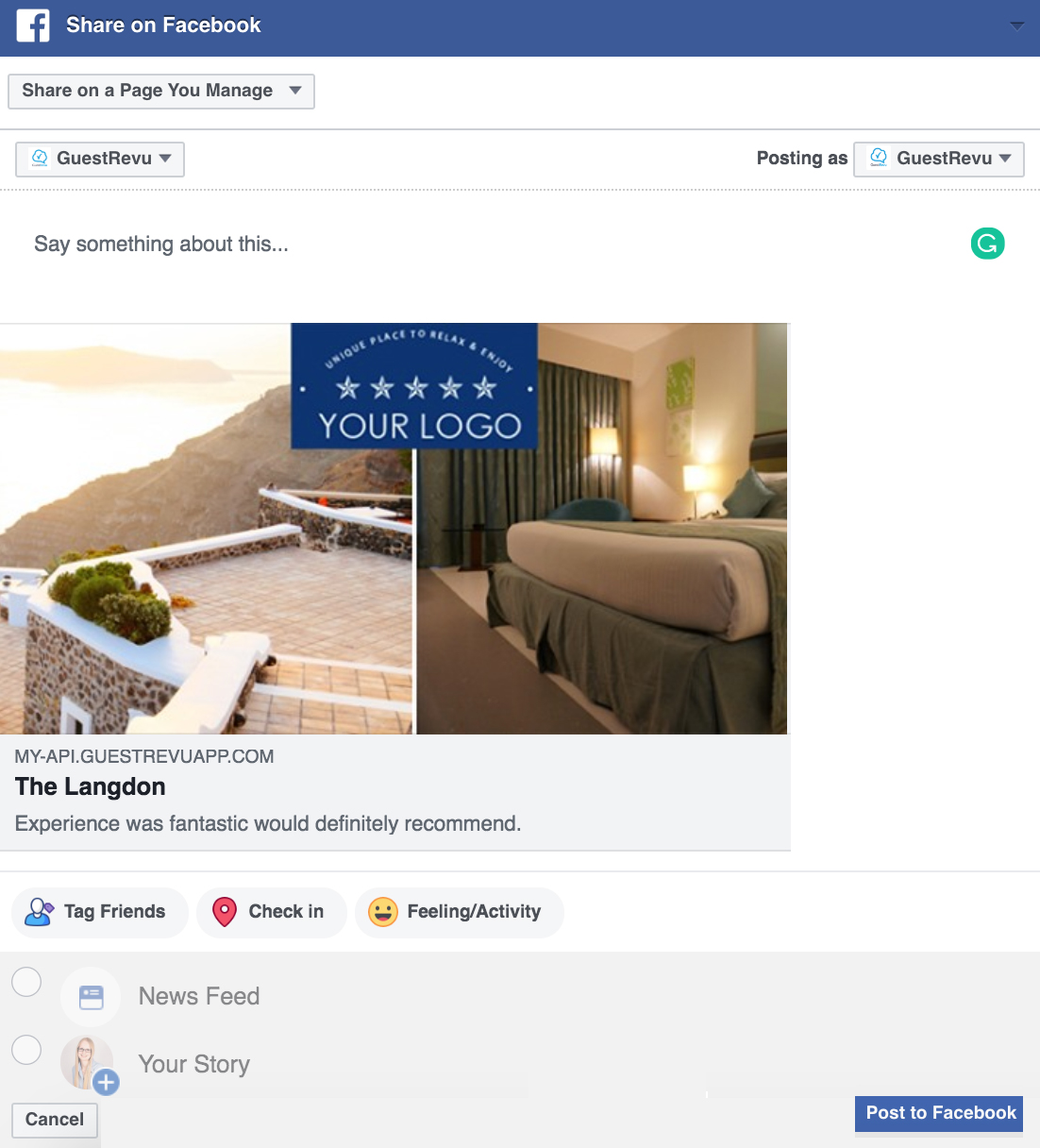Click the Tag Friends button
The image size is (1040, 1148).
point(100,912)
